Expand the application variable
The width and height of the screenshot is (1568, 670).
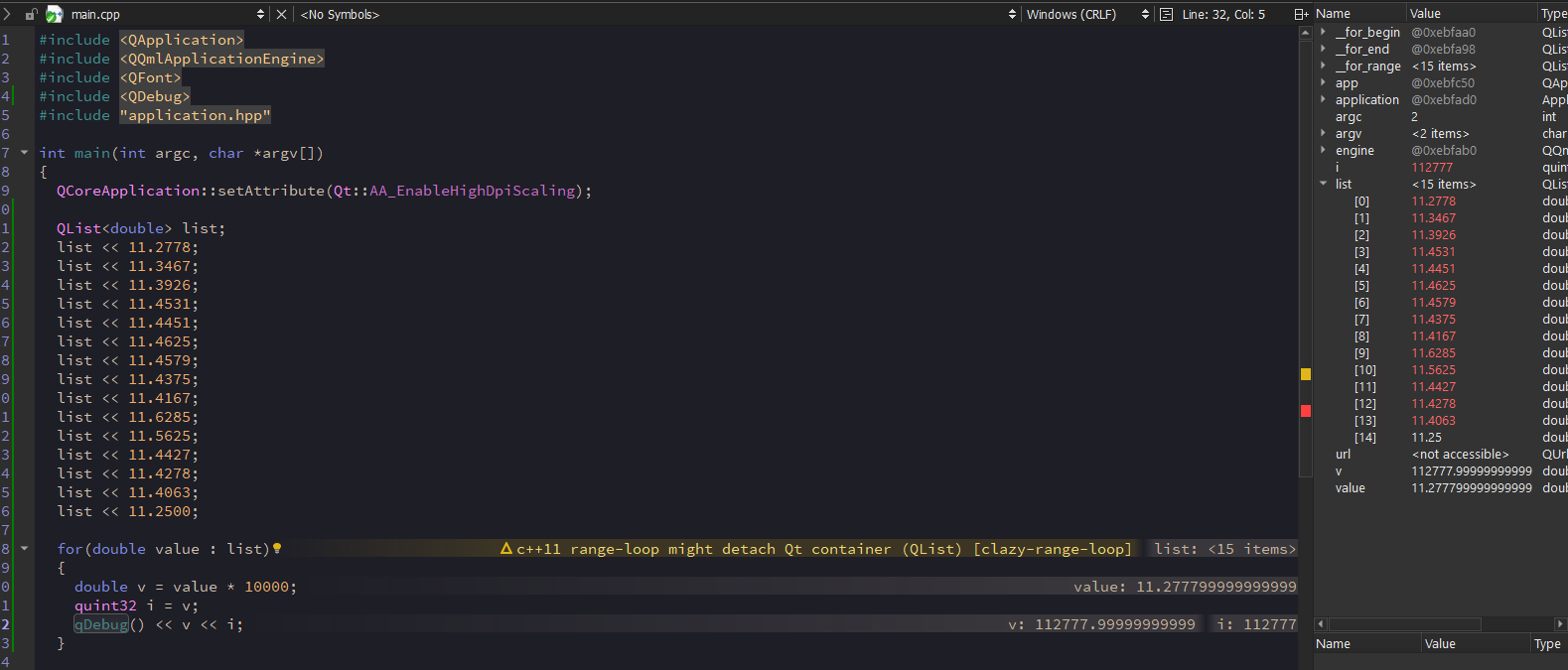1323,99
